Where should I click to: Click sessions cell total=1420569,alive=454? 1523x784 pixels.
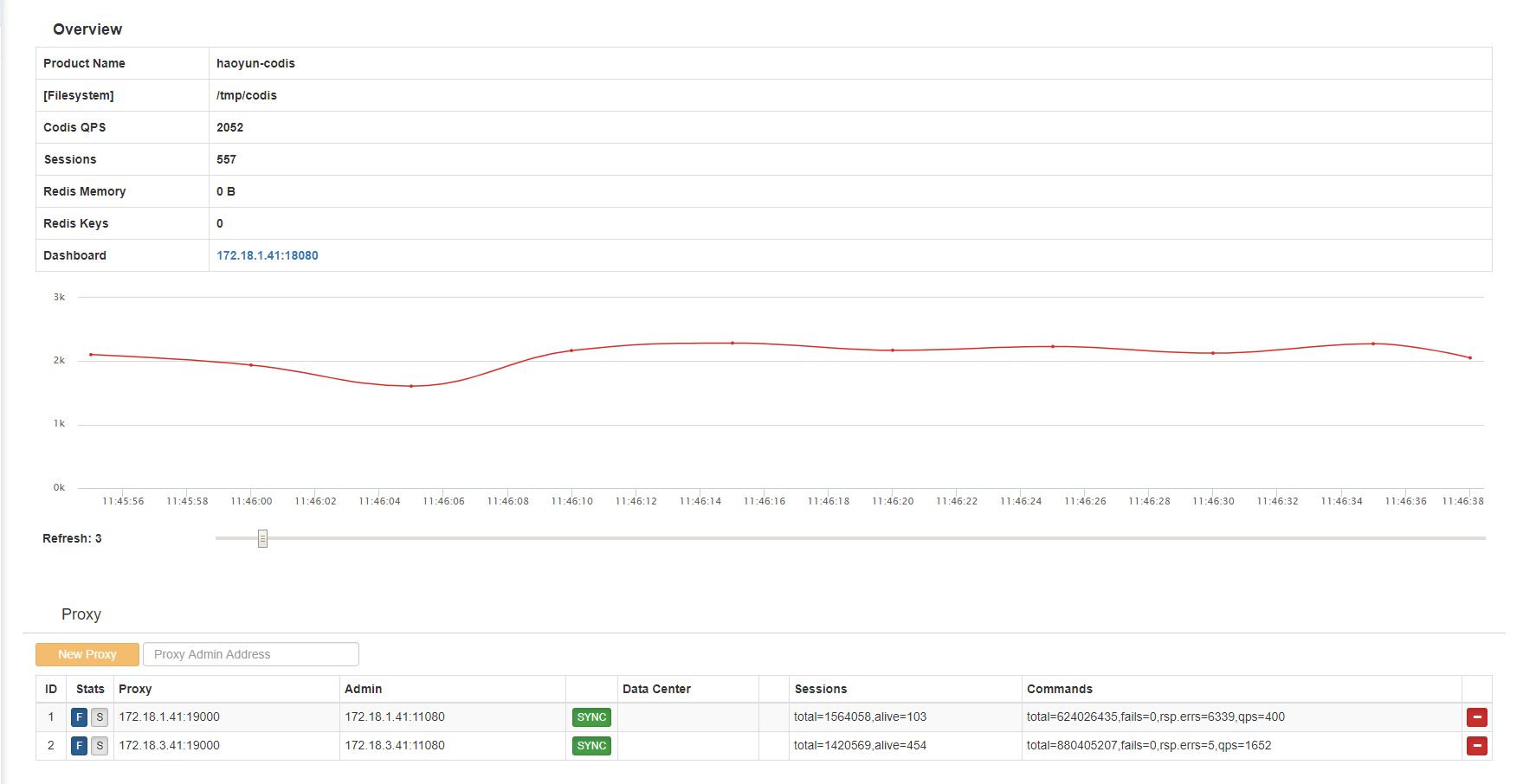pos(860,745)
